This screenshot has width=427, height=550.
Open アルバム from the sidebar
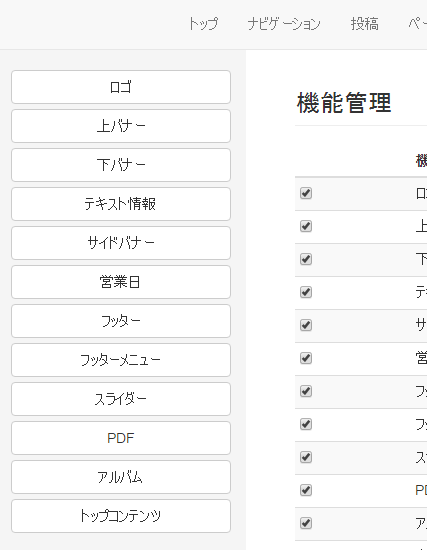(x=121, y=477)
